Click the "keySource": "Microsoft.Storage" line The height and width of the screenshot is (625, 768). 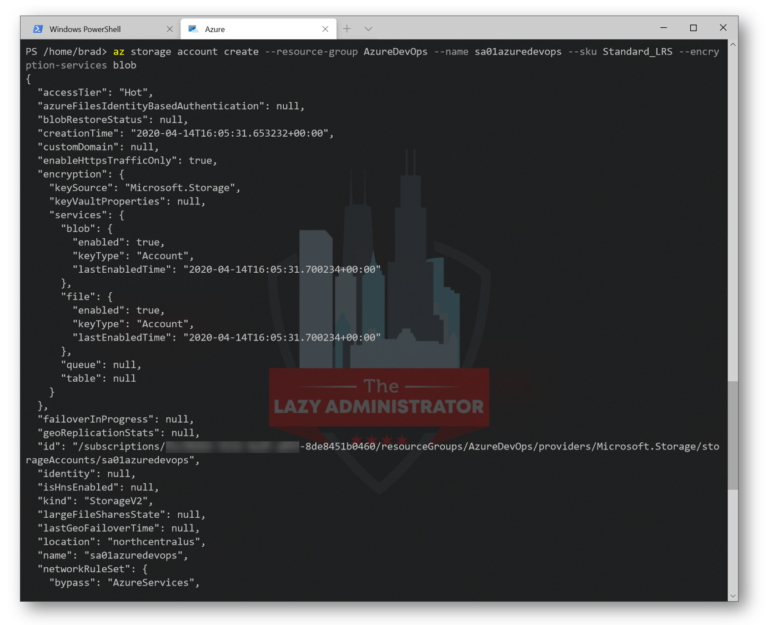pyautogui.click(x=145, y=188)
